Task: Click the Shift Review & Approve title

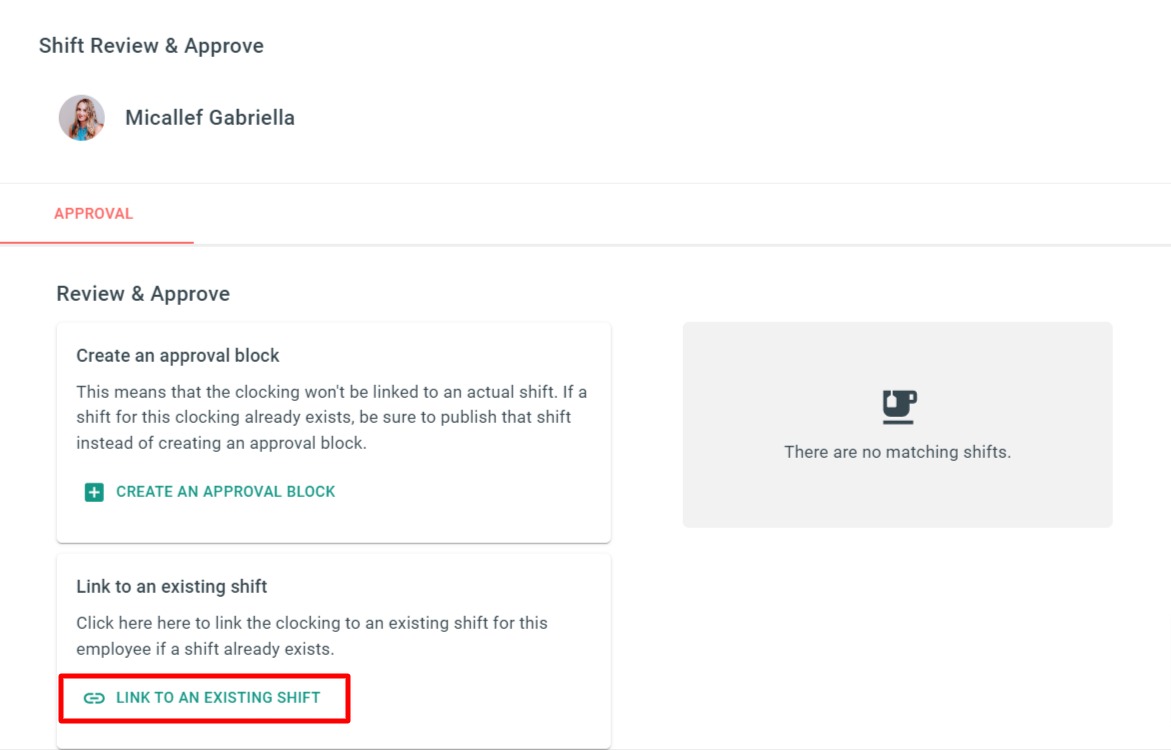Action: 152,46
